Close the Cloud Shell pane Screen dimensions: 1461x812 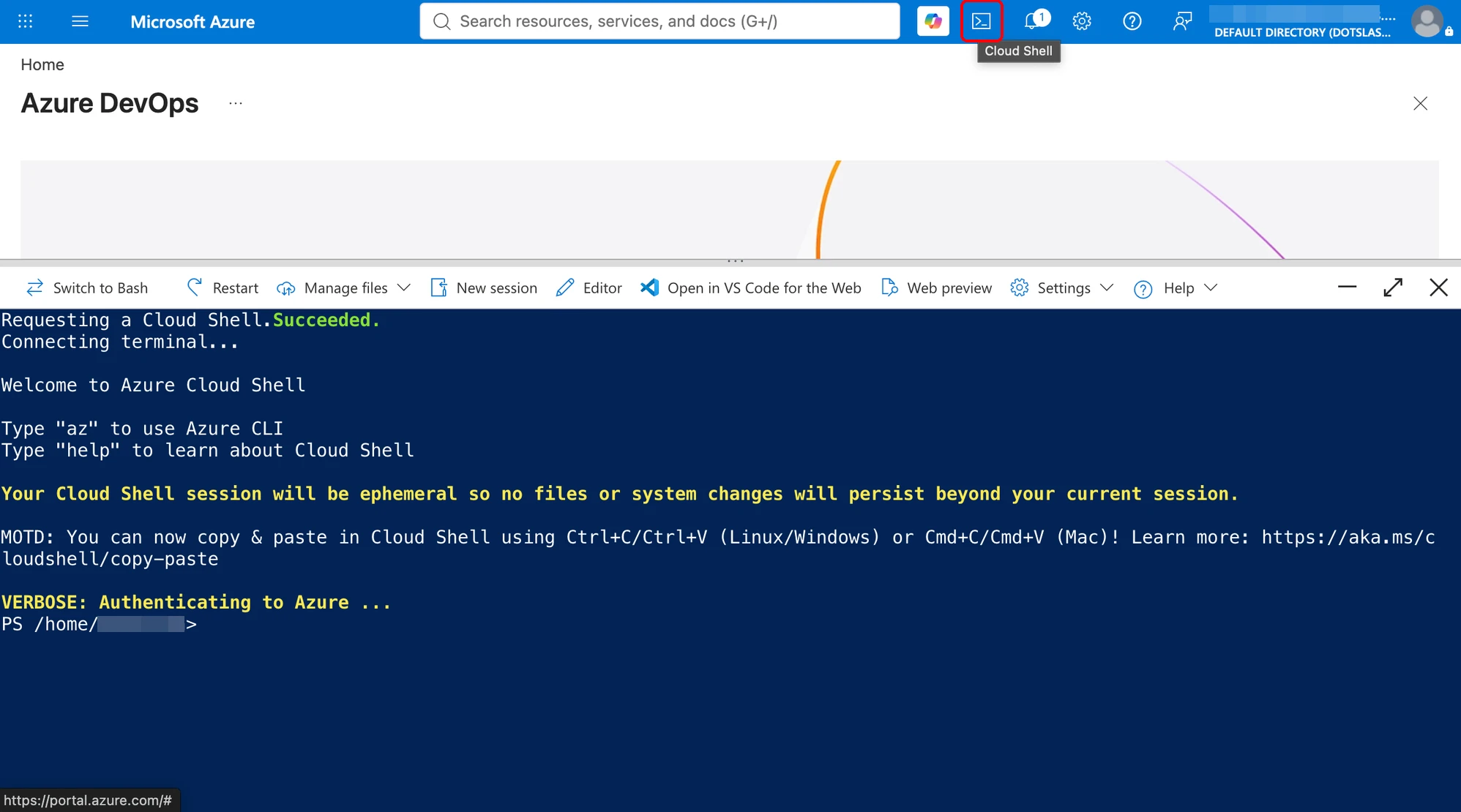pos(1438,287)
